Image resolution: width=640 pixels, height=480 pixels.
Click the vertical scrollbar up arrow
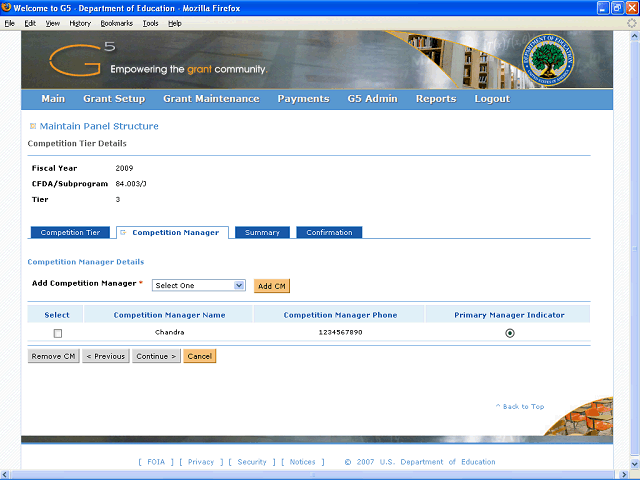(x=634, y=36)
